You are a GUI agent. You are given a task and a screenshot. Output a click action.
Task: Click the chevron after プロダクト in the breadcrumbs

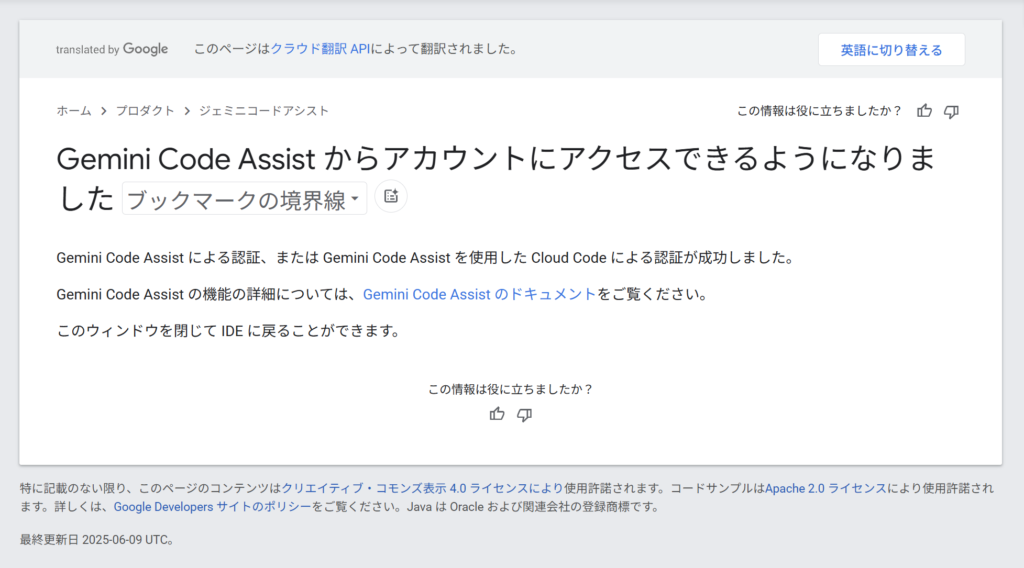point(186,111)
